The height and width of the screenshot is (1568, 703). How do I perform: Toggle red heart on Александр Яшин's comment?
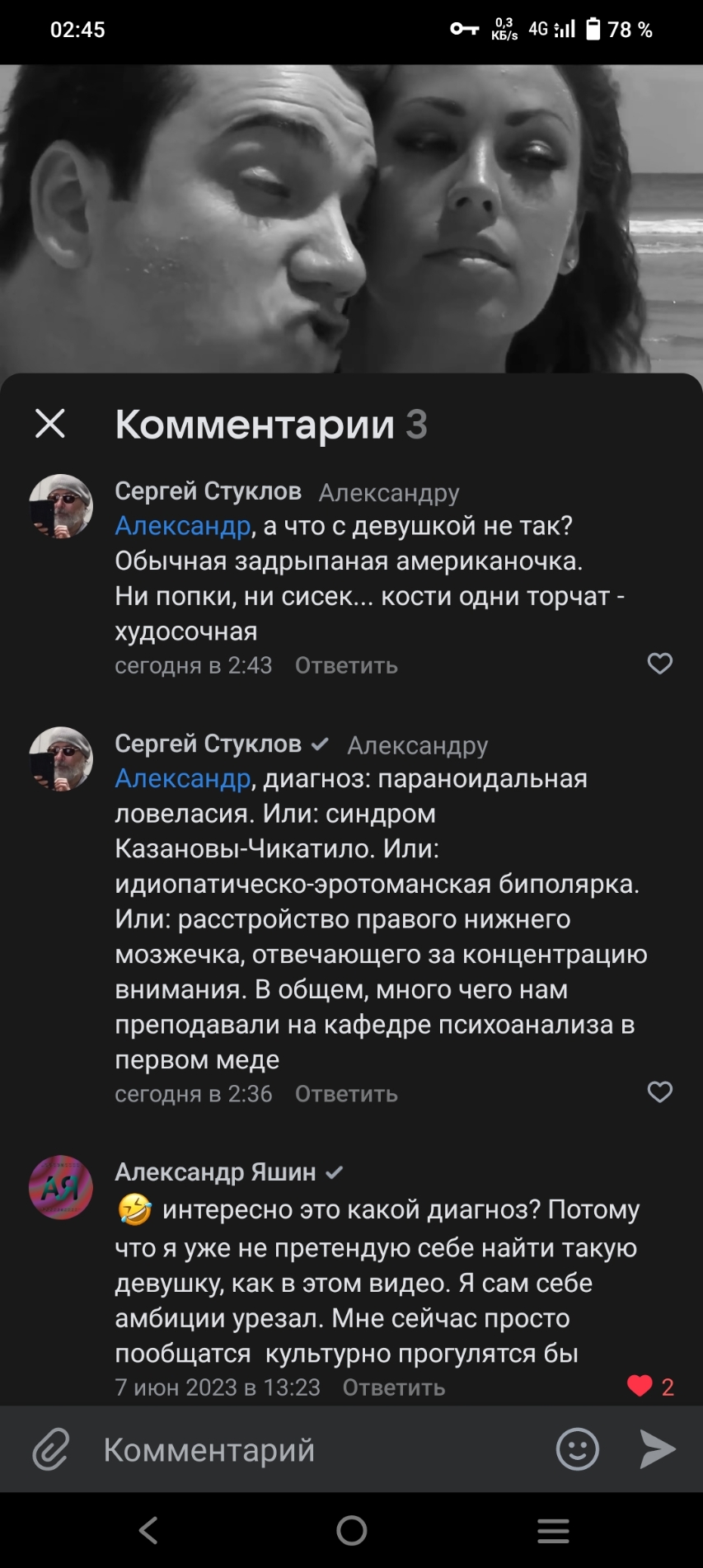click(640, 1386)
